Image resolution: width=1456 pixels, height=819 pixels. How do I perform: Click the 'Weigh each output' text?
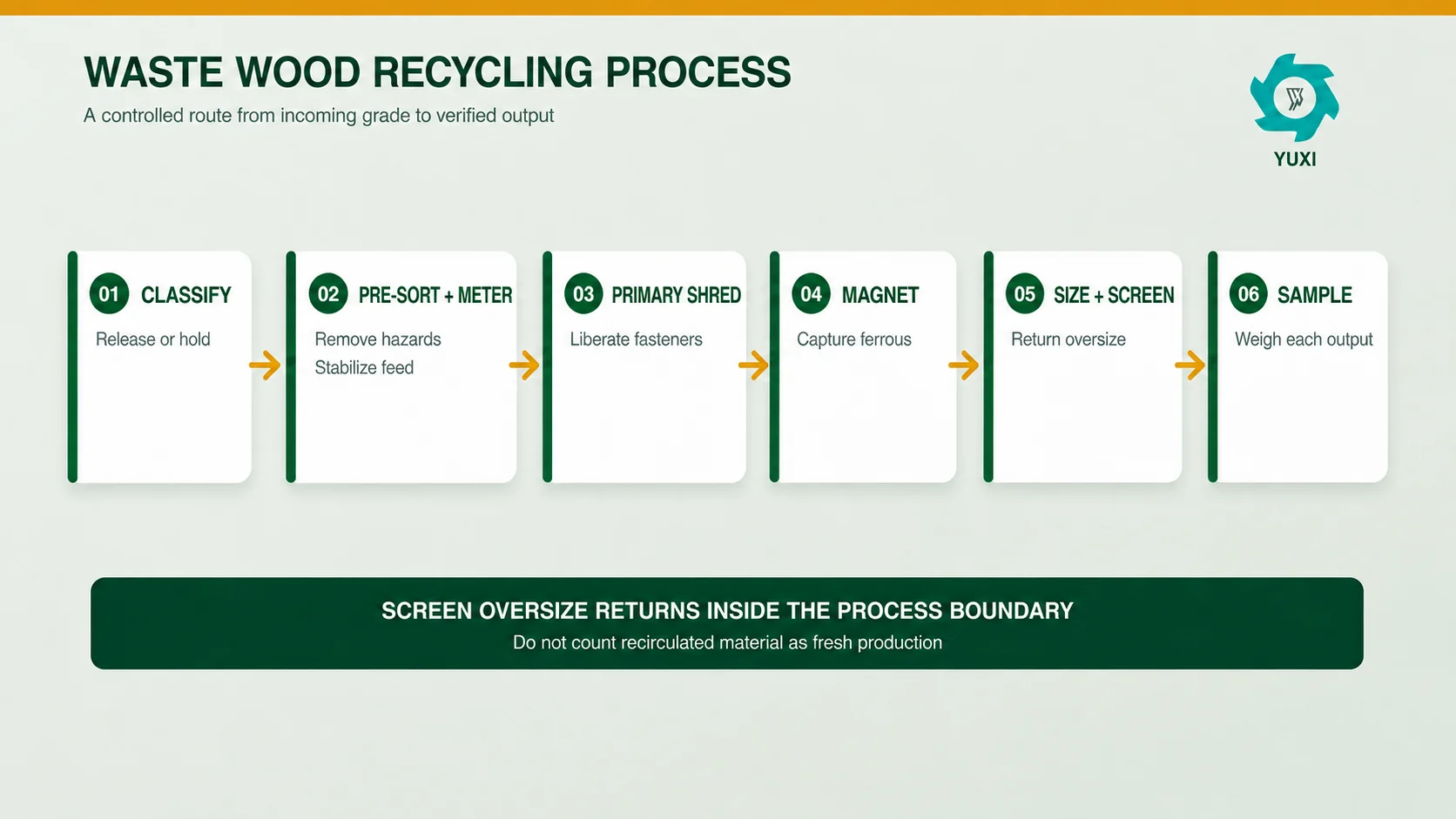point(1304,339)
